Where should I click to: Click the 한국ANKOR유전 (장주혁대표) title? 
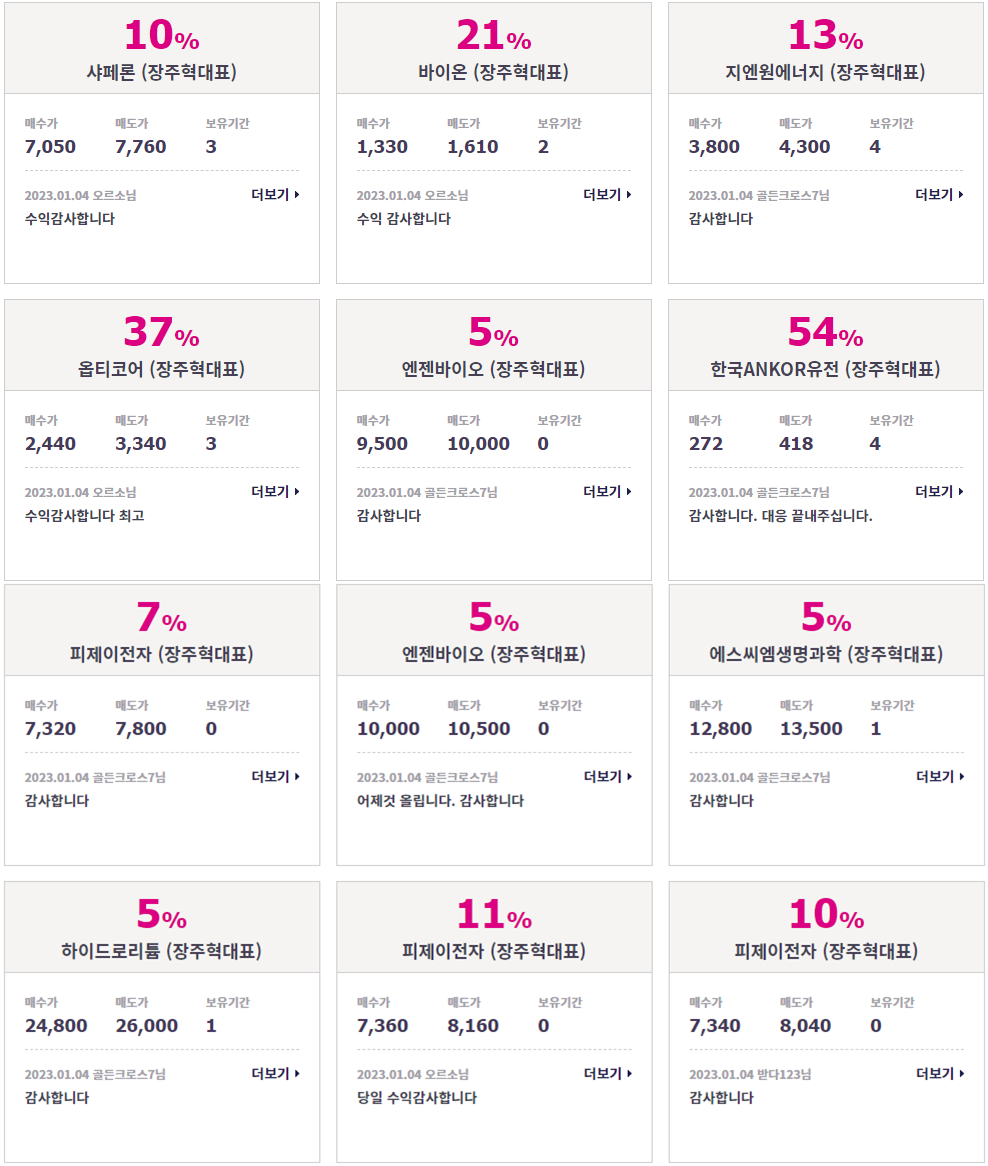825,370
